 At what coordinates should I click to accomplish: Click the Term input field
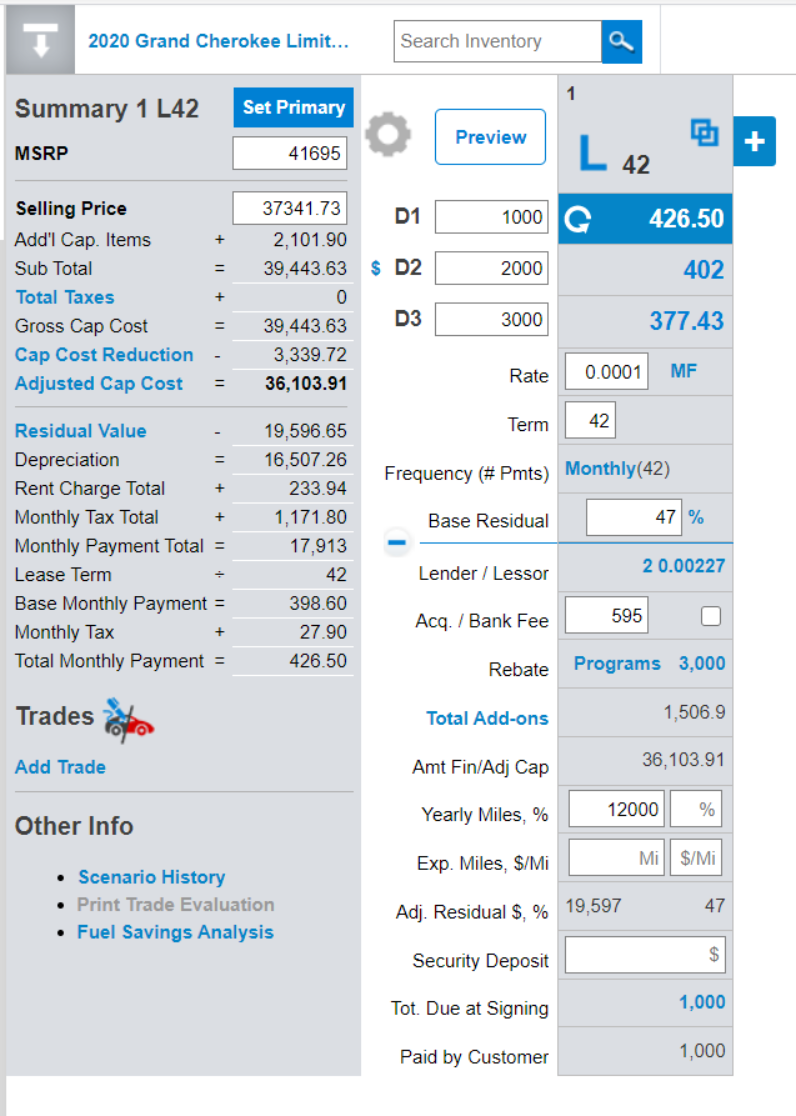pyautogui.click(x=590, y=421)
